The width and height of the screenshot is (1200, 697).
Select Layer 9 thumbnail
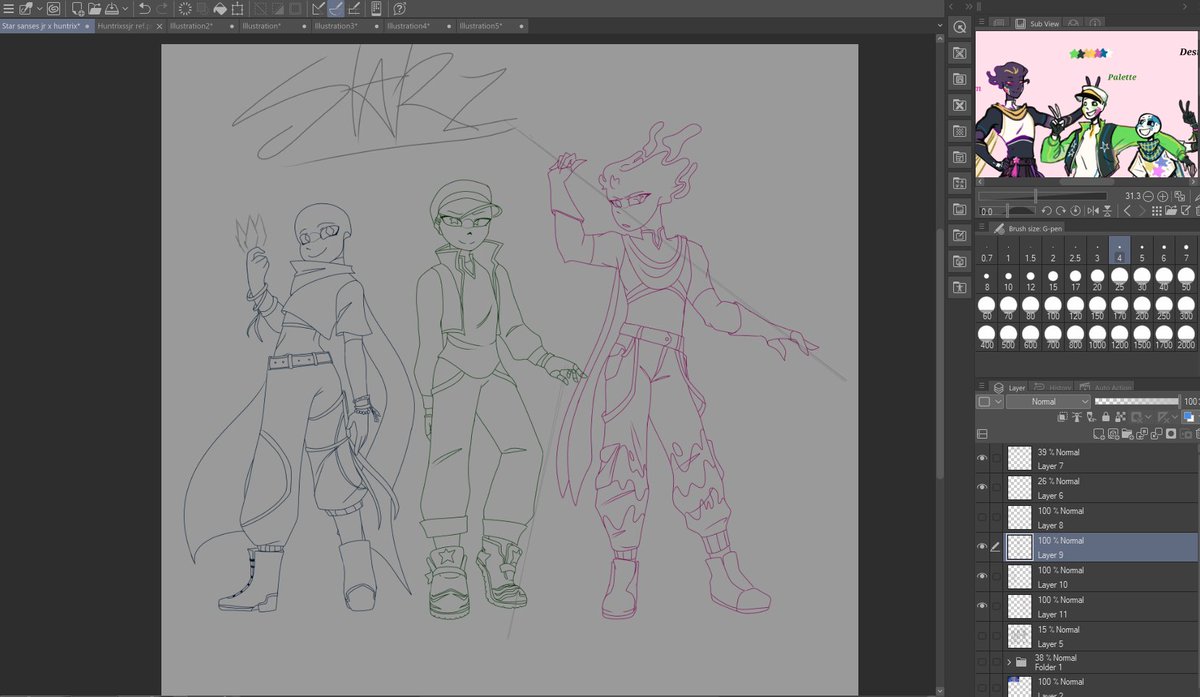(x=1019, y=547)
